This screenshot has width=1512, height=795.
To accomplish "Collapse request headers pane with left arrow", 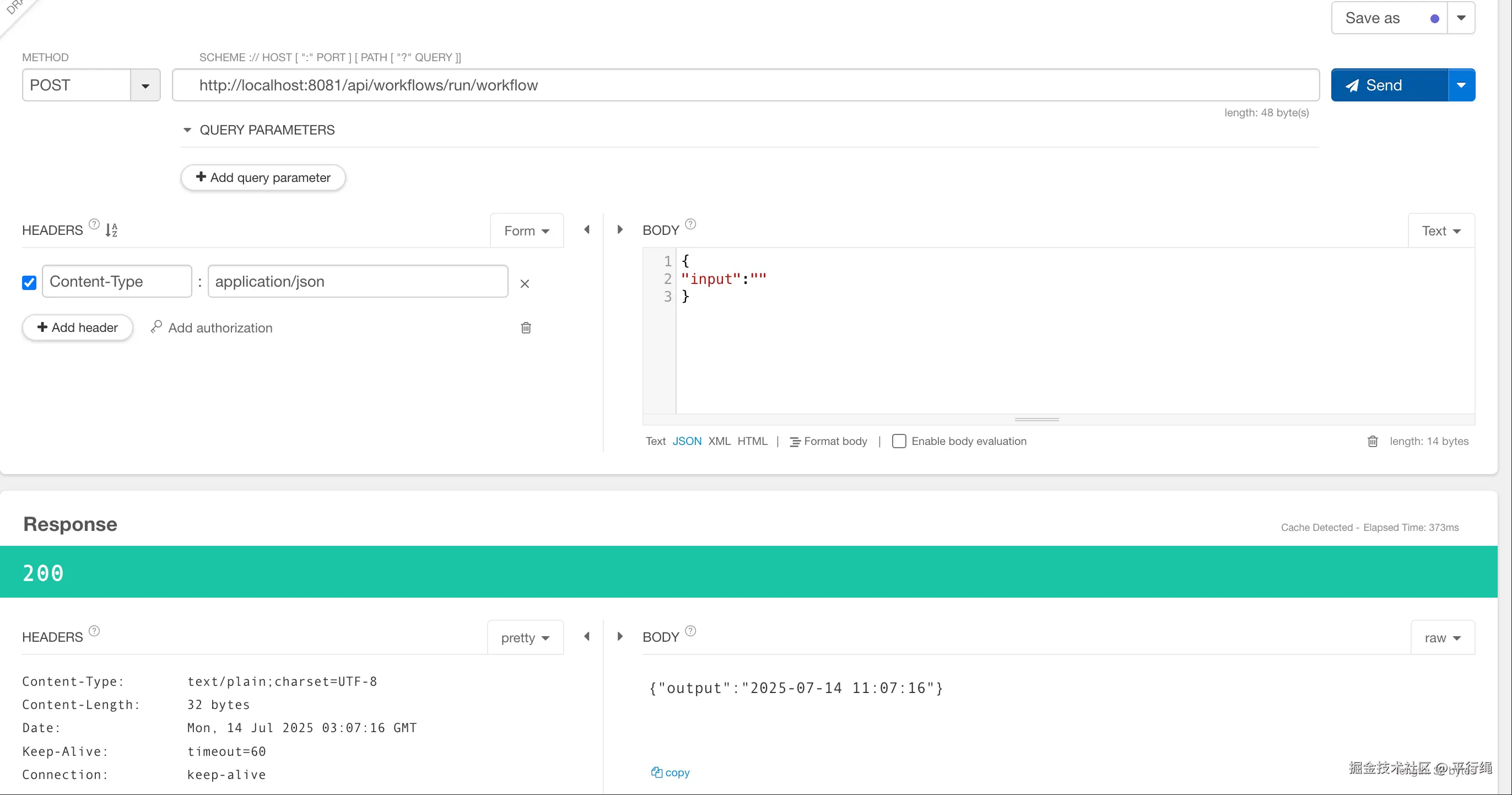I will tap(586, 229).
